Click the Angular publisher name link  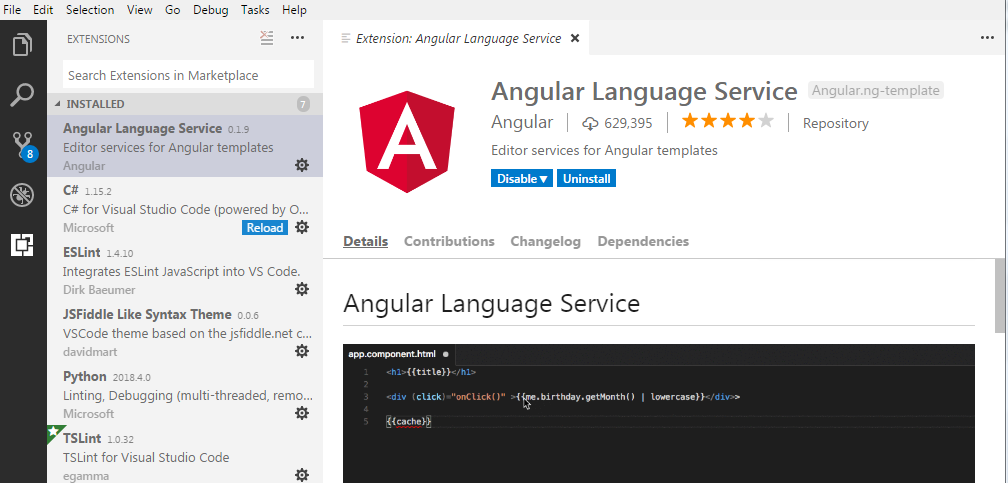(x=521, y=122)
